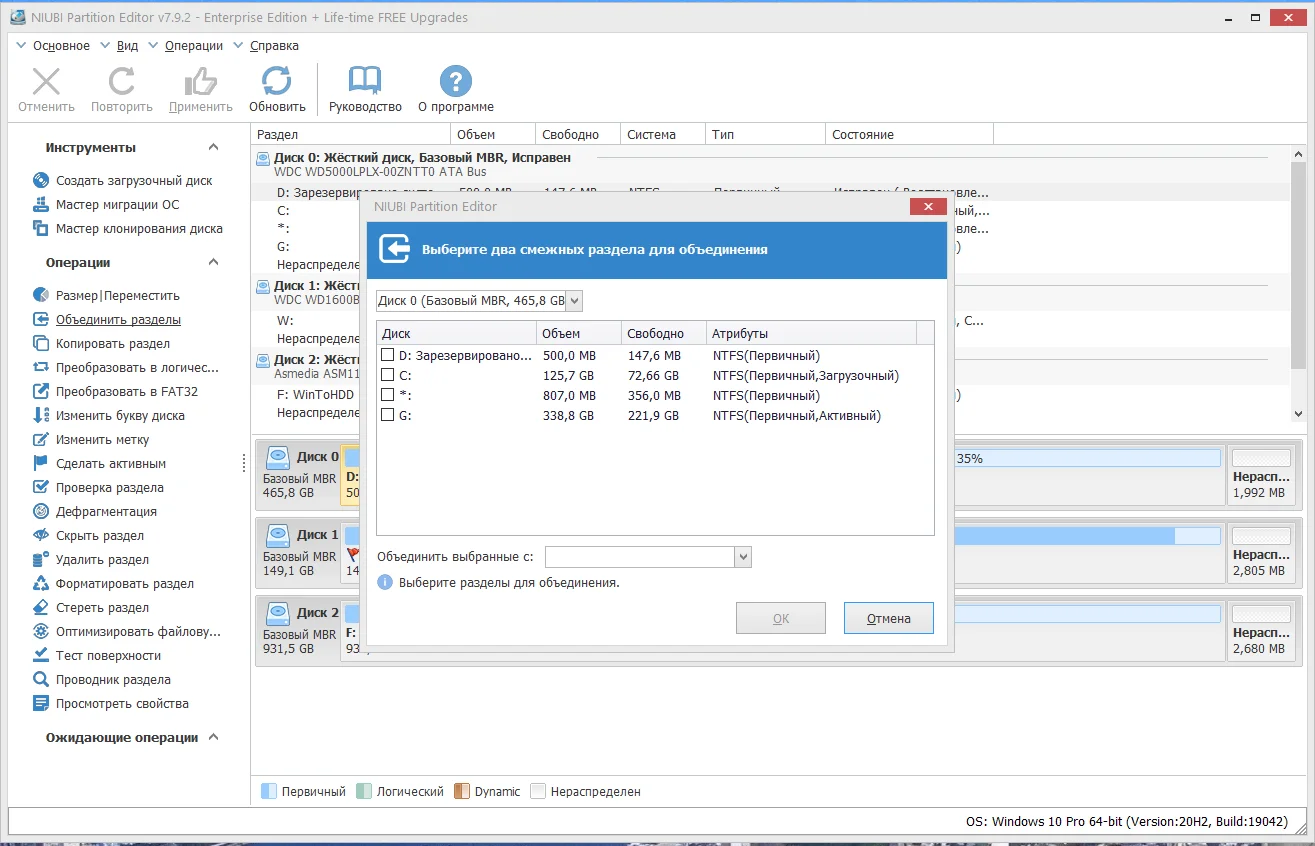The image size is (1315, 846).
Task: Open the Руководство manual book icon
Action: tap(365, 81)
